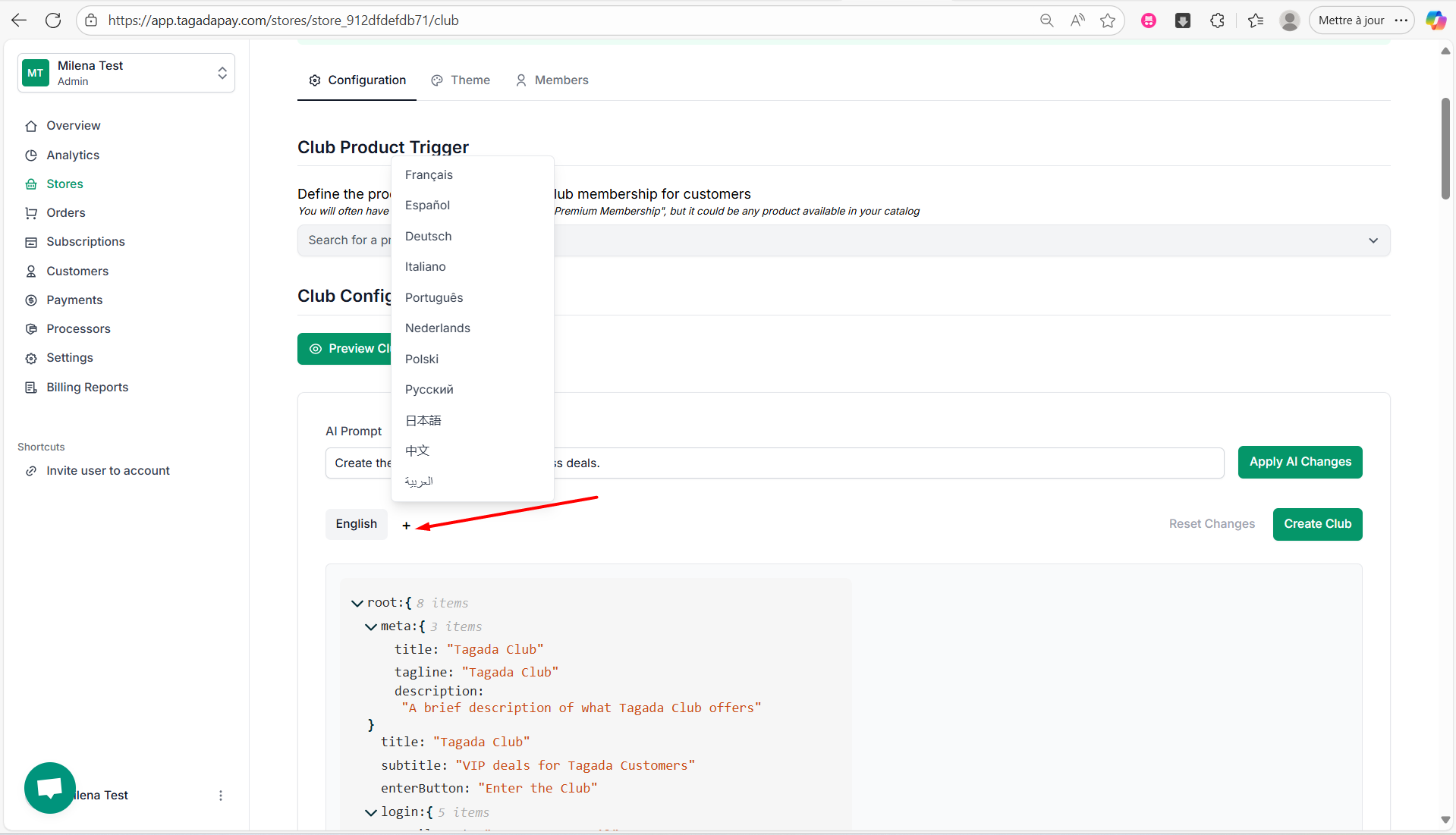Select Português from language list

coord(472,298)
